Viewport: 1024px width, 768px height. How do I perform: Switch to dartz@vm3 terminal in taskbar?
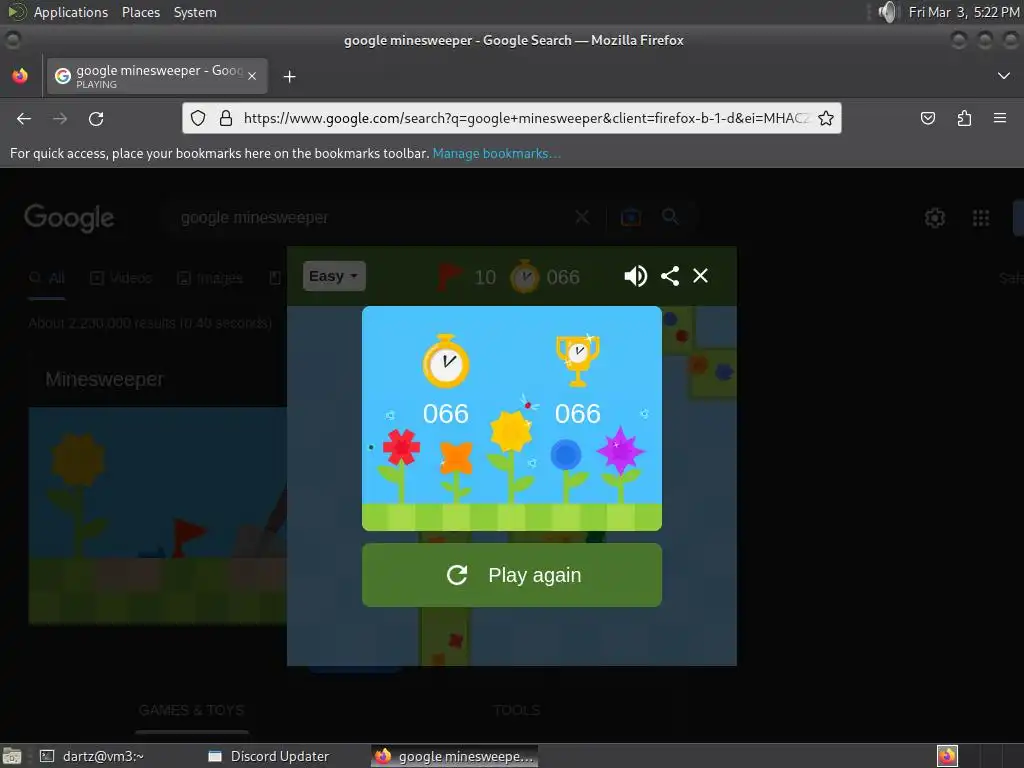91,756
